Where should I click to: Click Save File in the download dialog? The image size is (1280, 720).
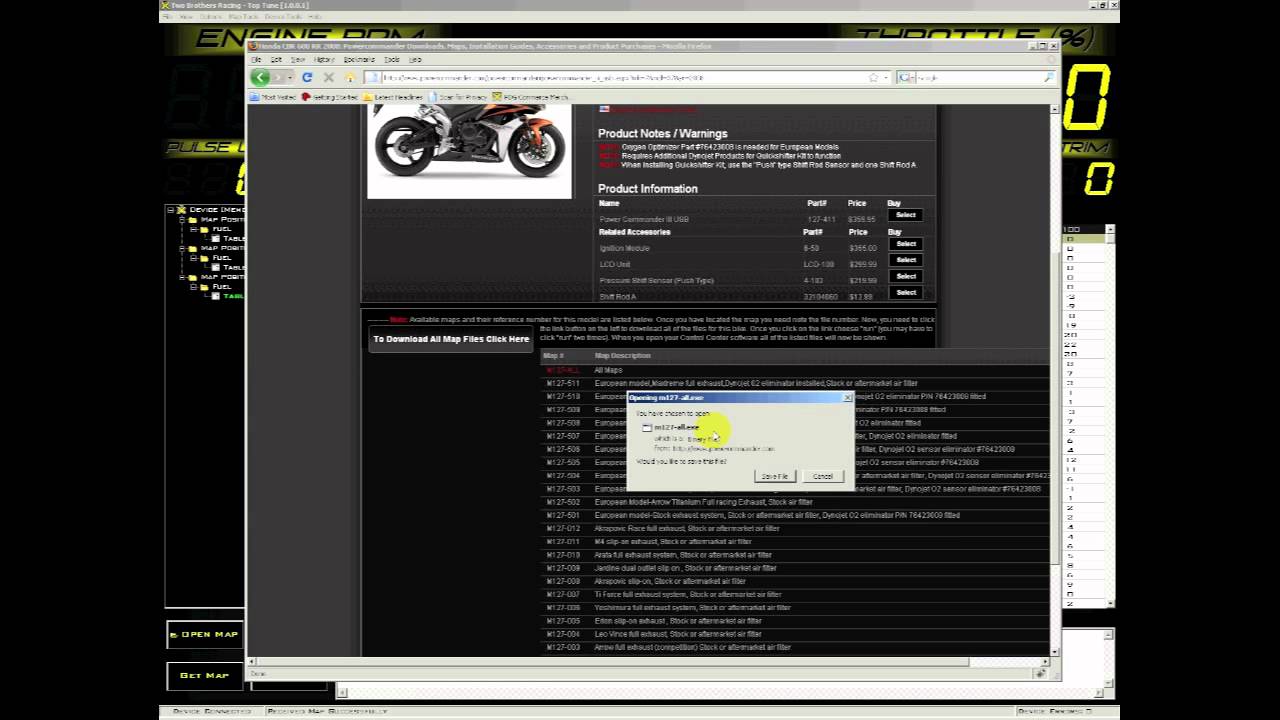(x=774, y=476)
